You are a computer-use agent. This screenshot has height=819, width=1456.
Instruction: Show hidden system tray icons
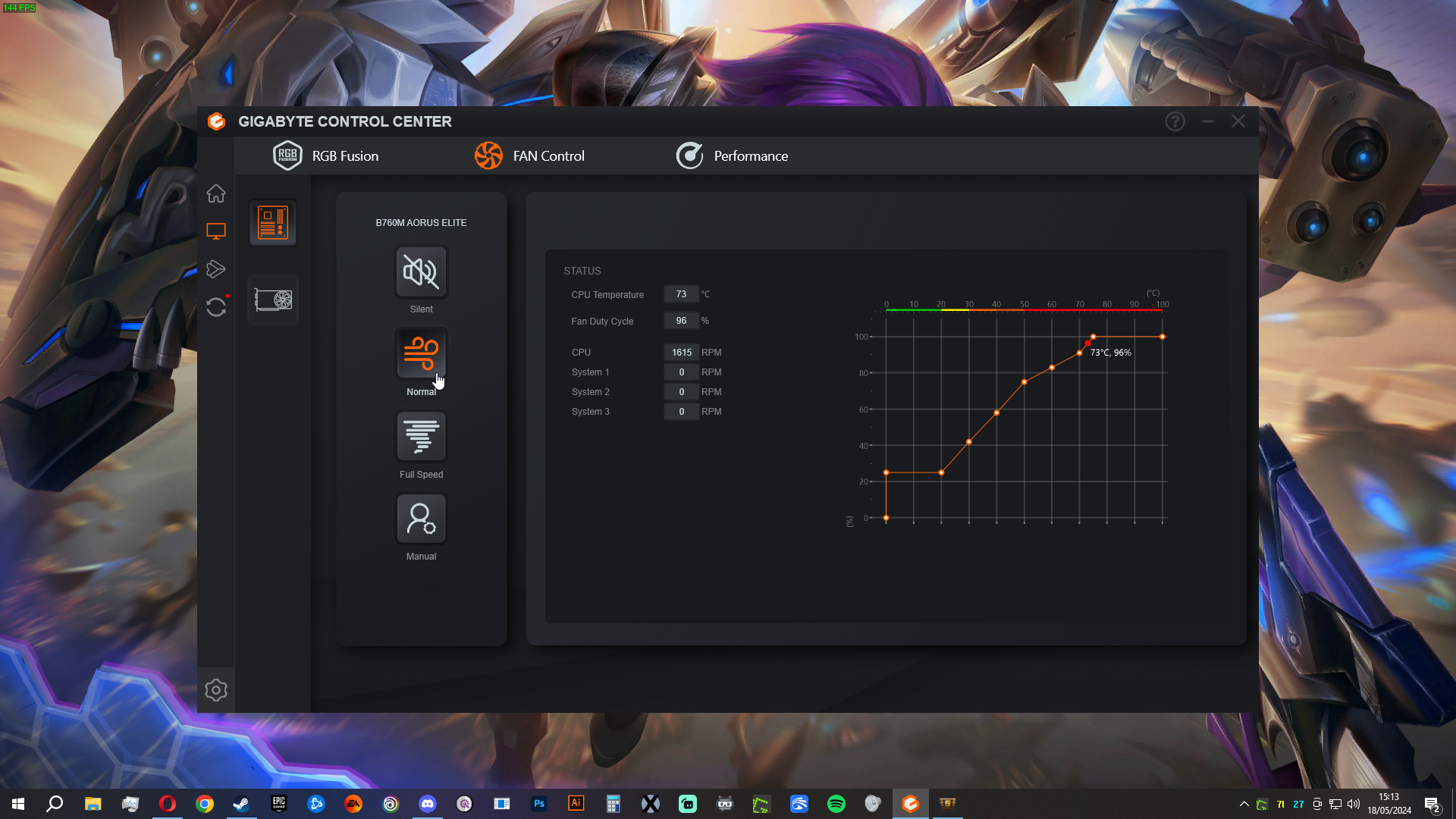point(1244,804)
